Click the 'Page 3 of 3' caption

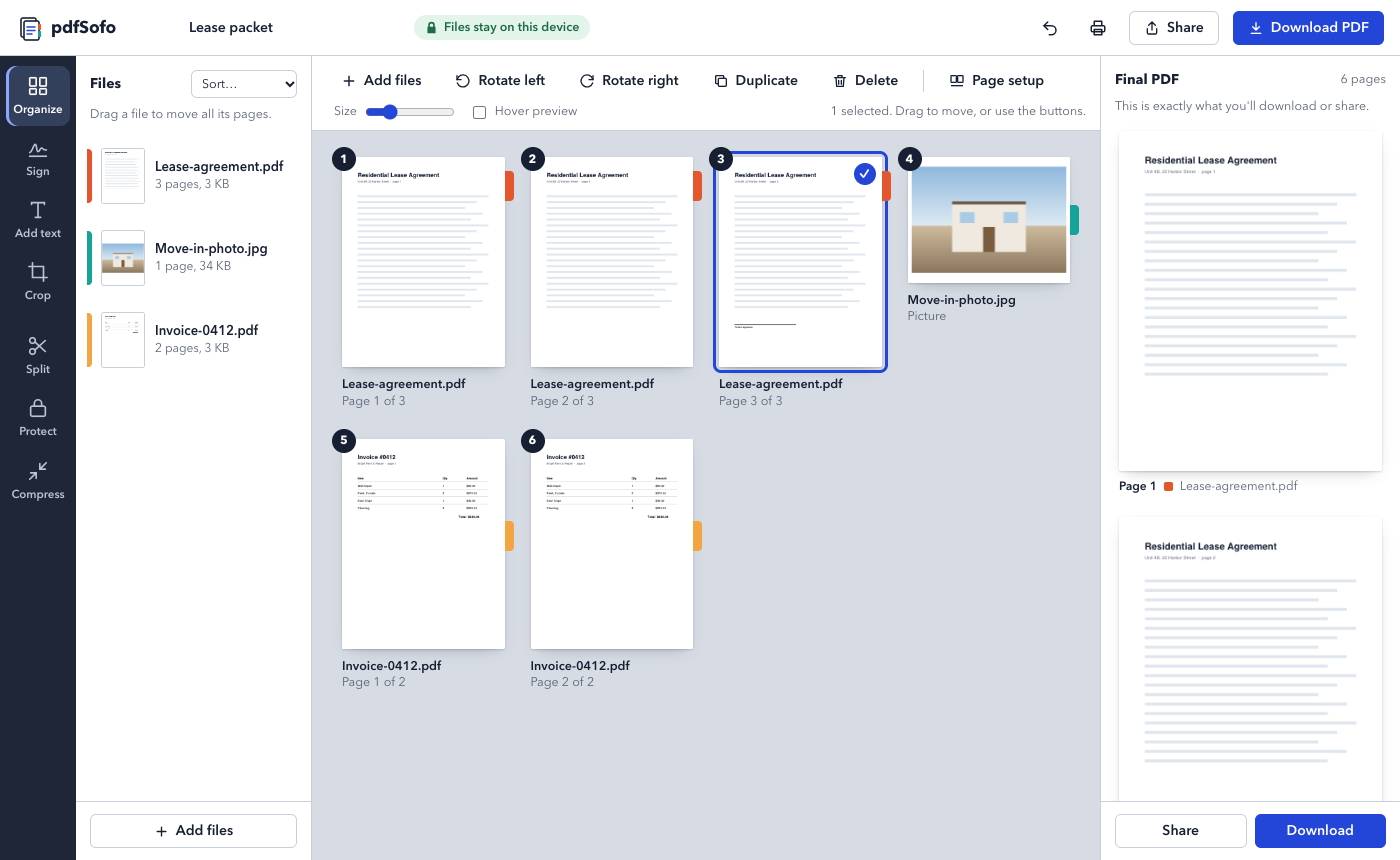point(751,401)
